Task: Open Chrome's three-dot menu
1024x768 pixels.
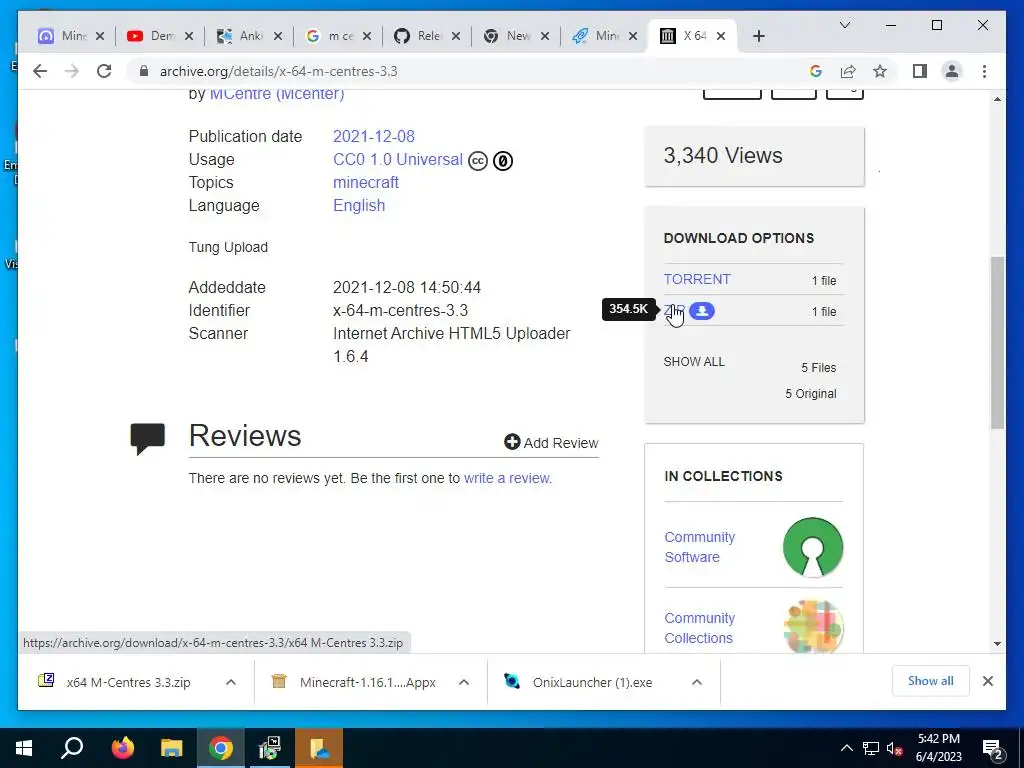Action: pos(984,71)
